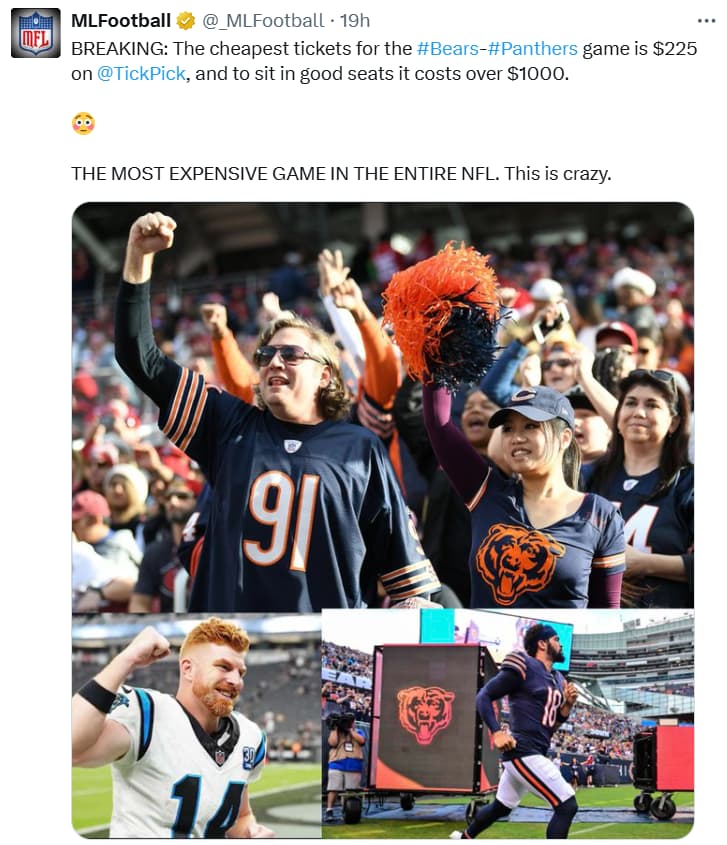Image resolution: width=727 pixels, height=845 pixels.
Task: Click the Bears logo on the woman's shirt
Action: tap(516, 563)
